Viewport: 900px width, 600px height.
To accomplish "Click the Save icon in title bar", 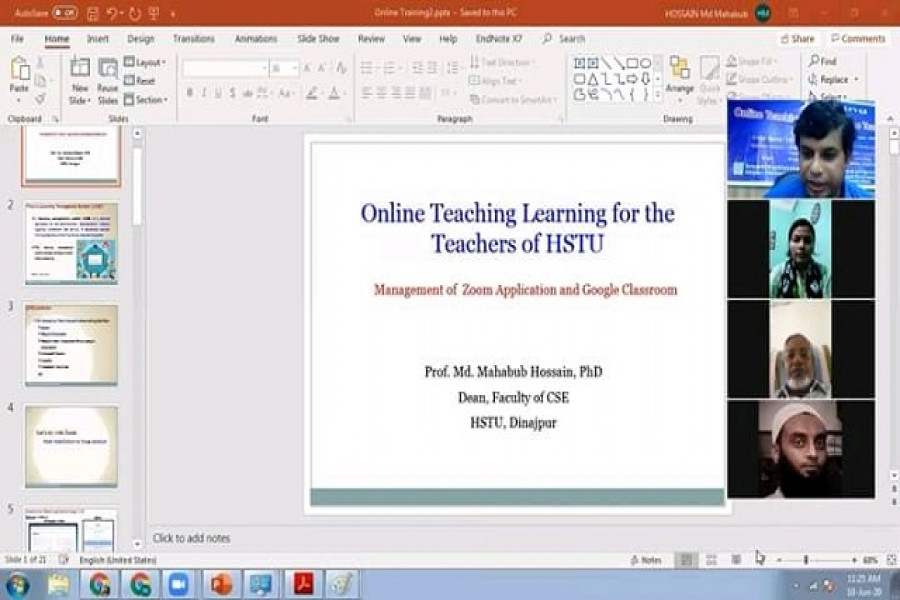I will click(x=93, y=13).
